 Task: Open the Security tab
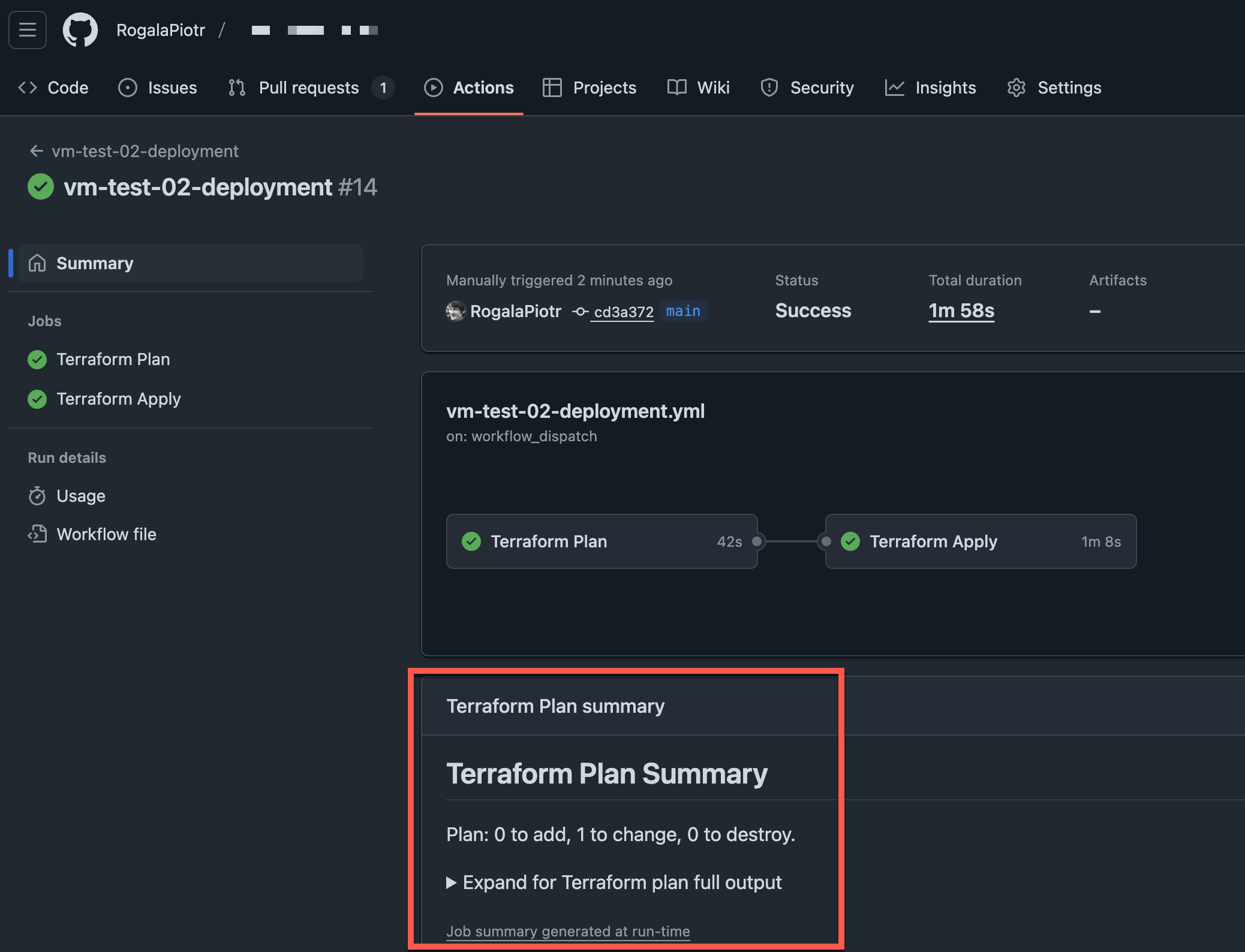click(x=807, y=88)
